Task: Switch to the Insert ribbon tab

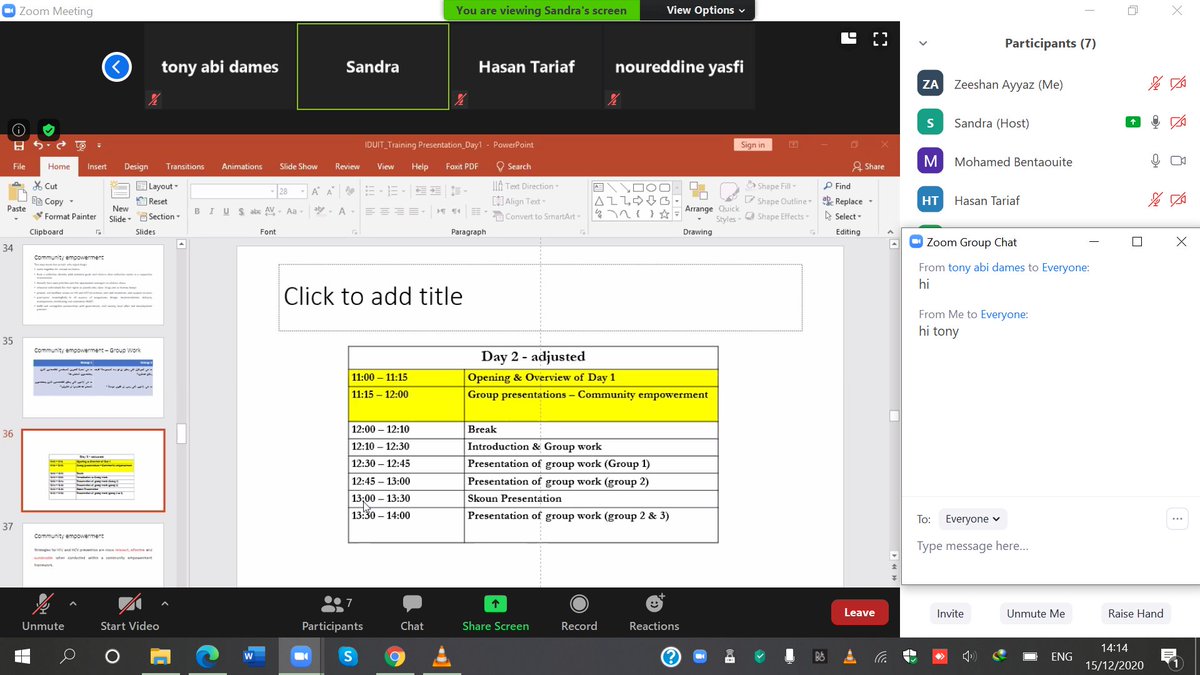Action: (97, 167)
